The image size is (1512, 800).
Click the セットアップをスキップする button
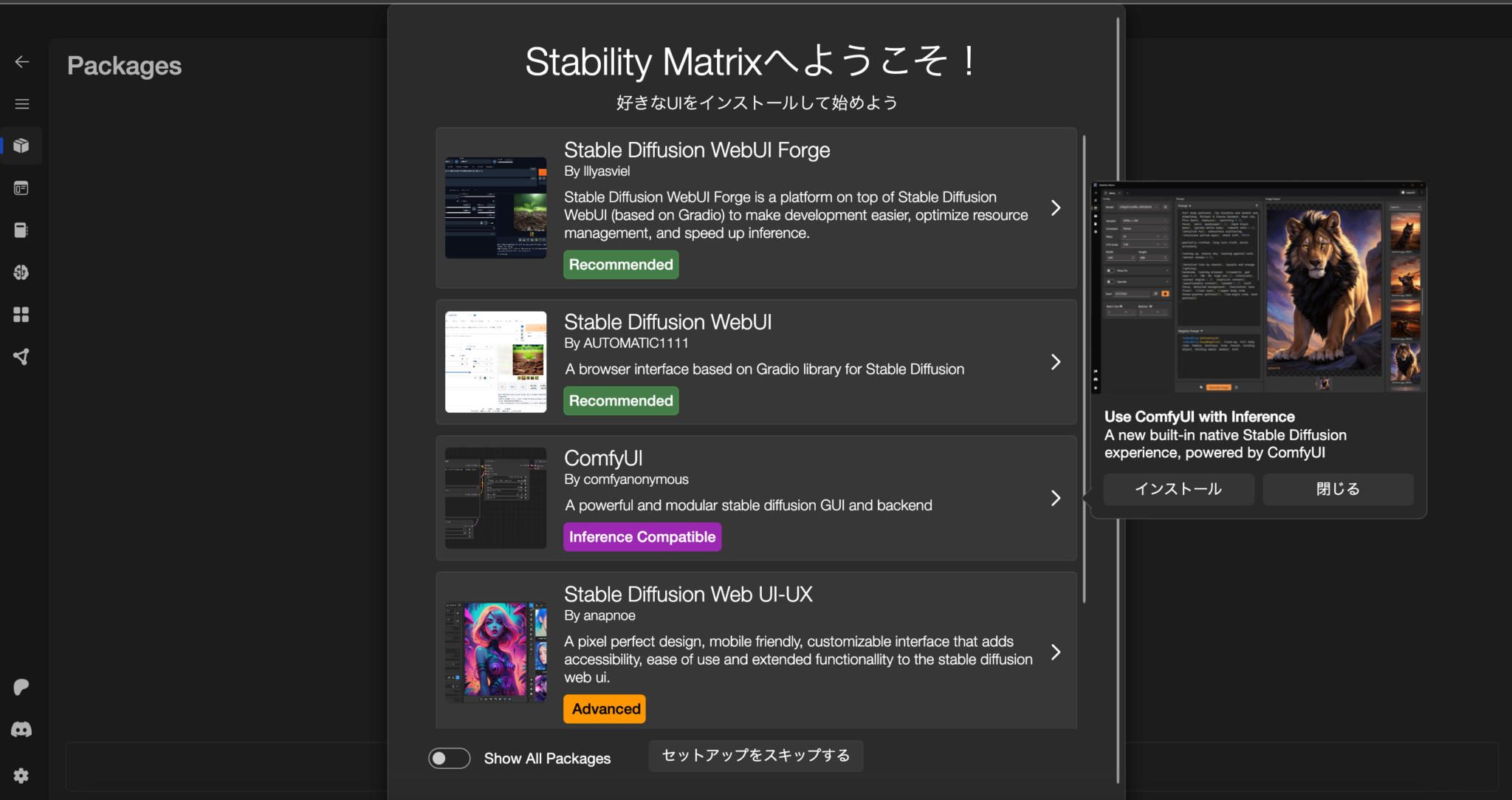click(755, 756)
